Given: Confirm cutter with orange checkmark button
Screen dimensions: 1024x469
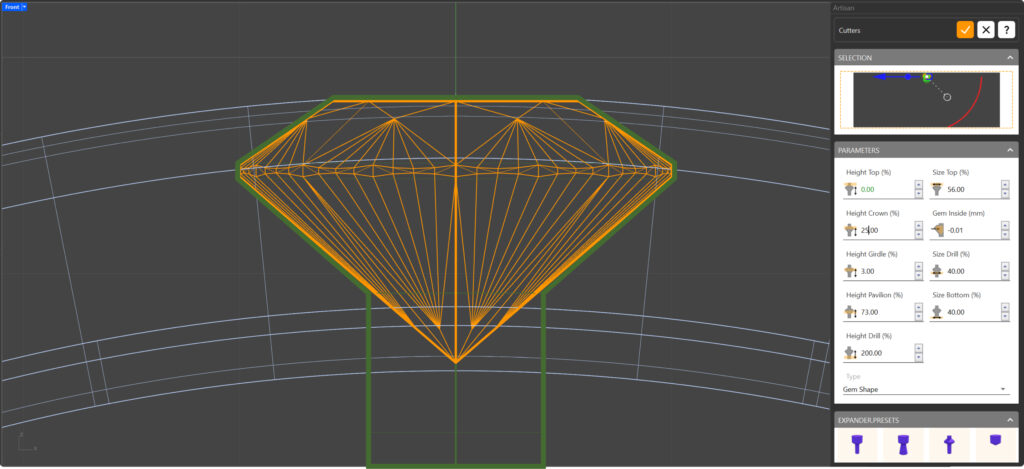Looking at the screenshot, I should click(965, 30).
